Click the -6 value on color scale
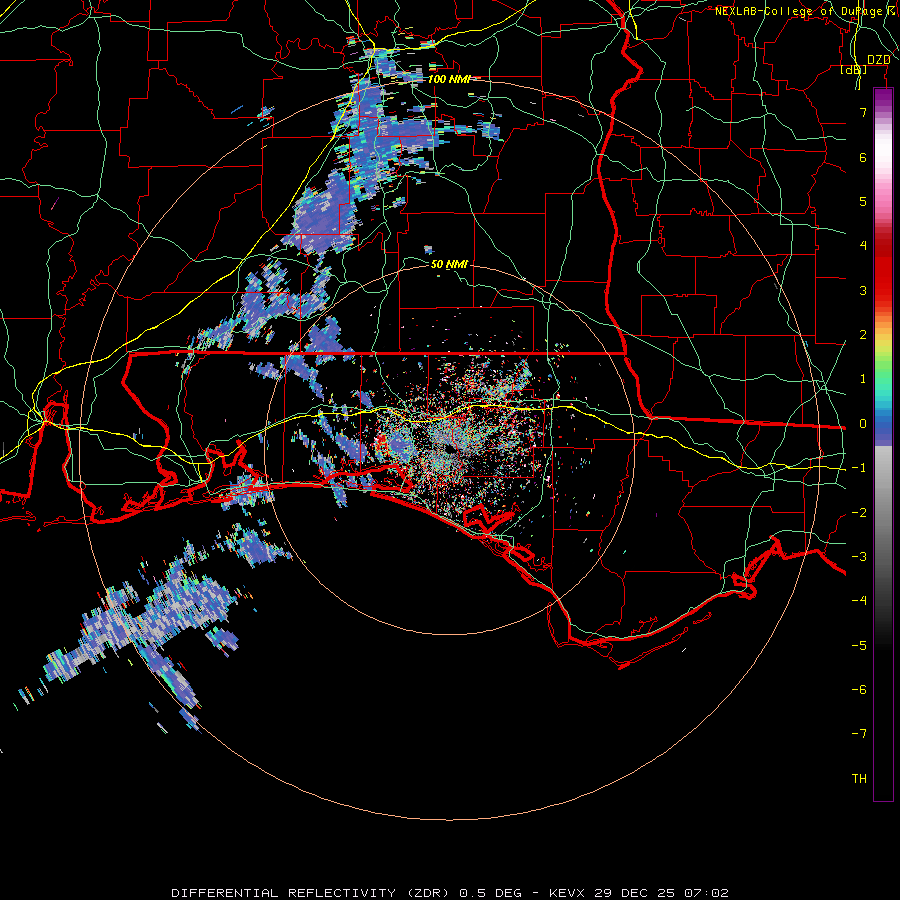The height and width of the screenshot is (900, 900). (x=859, y=690)
